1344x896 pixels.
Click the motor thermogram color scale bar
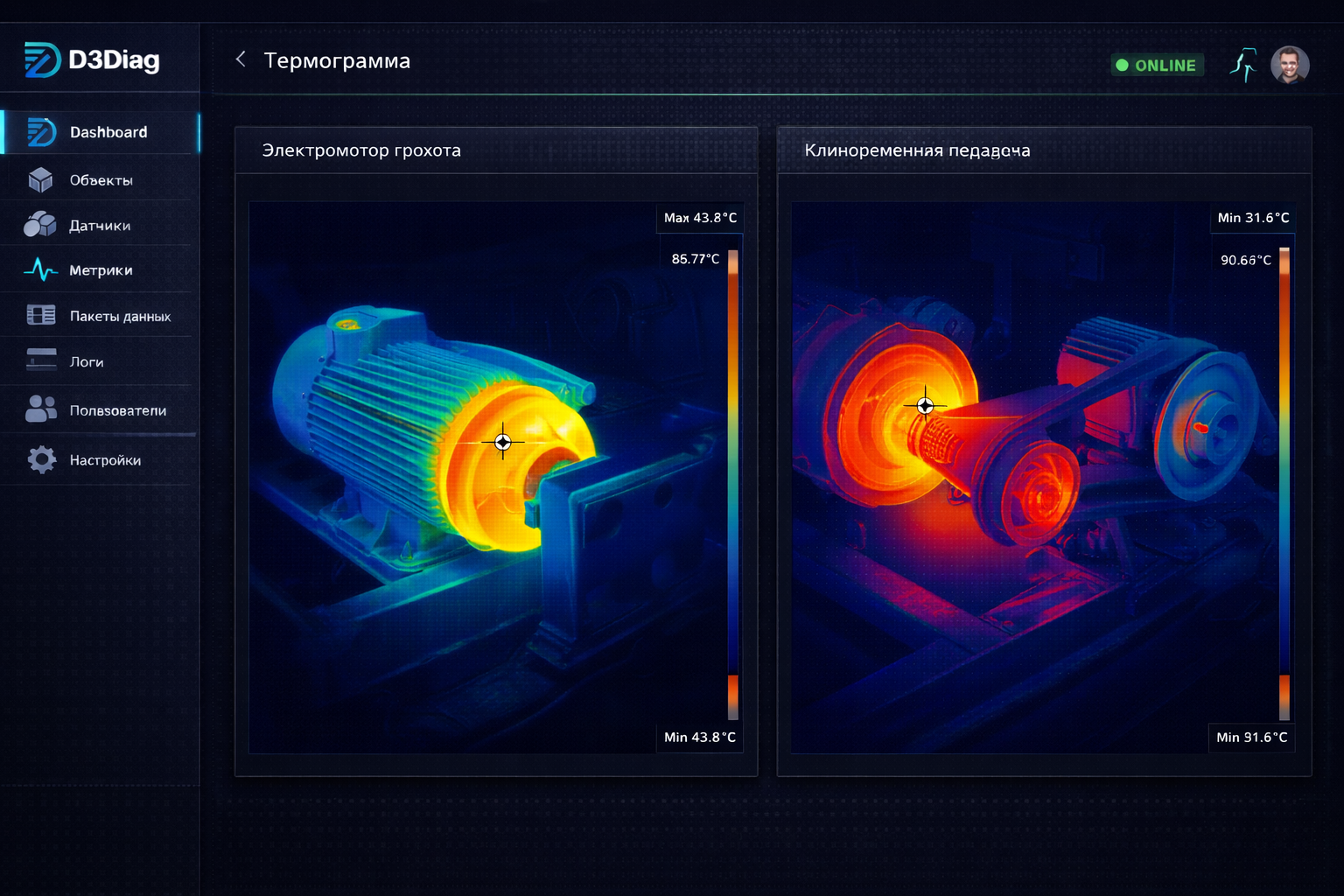pos(733,485)
